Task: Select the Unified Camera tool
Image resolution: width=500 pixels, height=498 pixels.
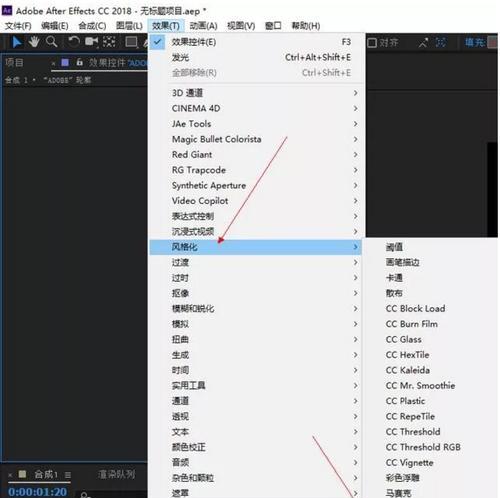Action: click(x=91, y=42)
